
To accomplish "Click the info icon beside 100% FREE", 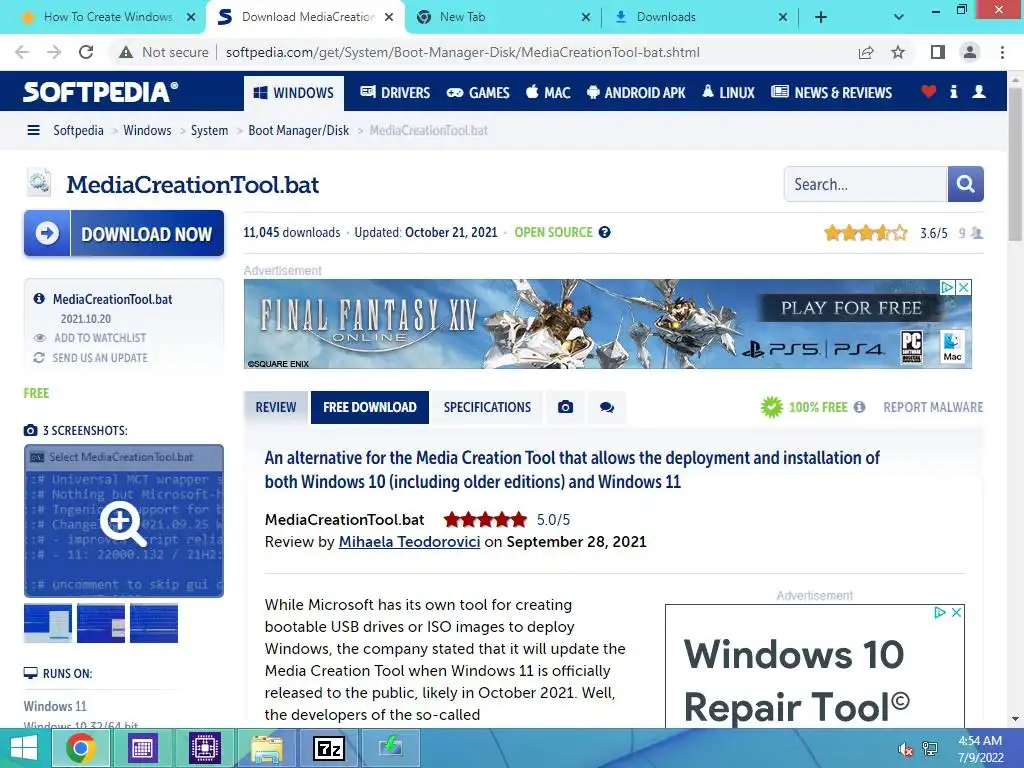I will (x=859, y=407).
